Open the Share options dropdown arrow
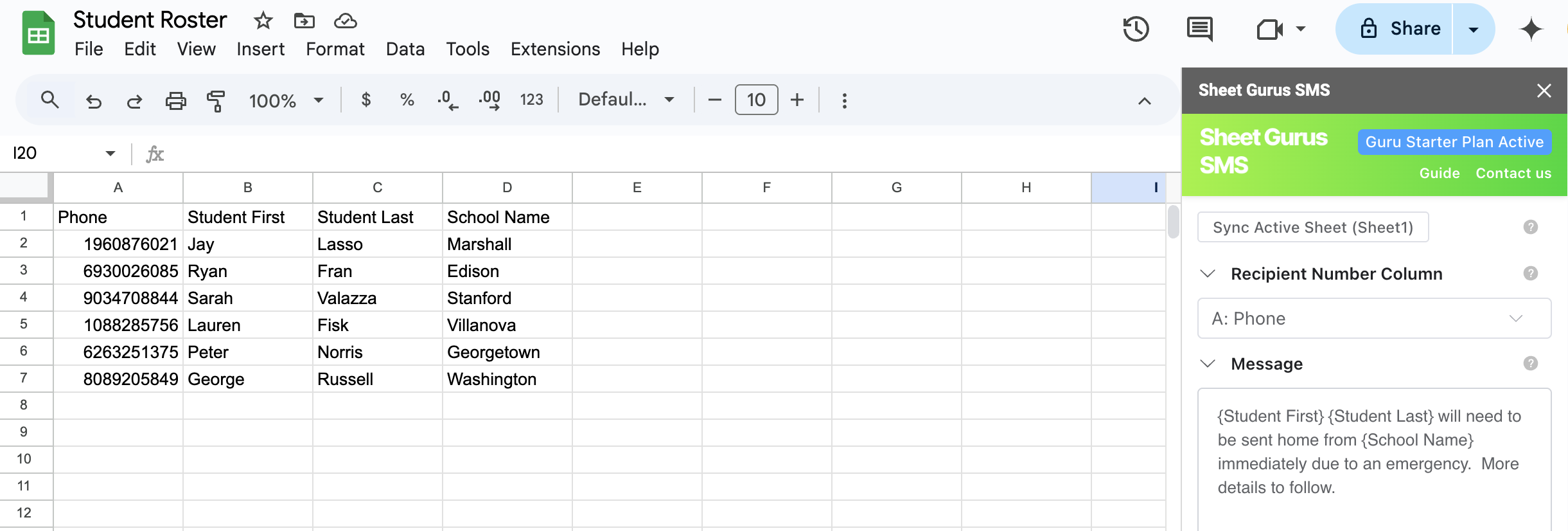This screenshot has width=1568, height=531. point(1474,29)
